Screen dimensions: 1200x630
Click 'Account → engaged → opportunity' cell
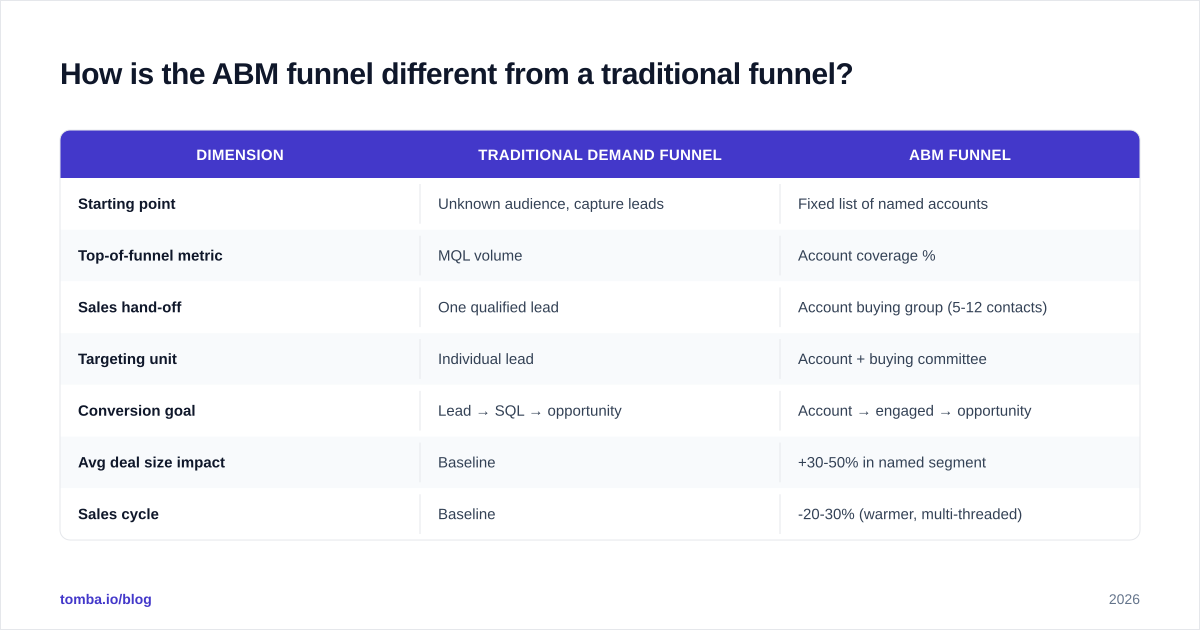click(915, 411)
